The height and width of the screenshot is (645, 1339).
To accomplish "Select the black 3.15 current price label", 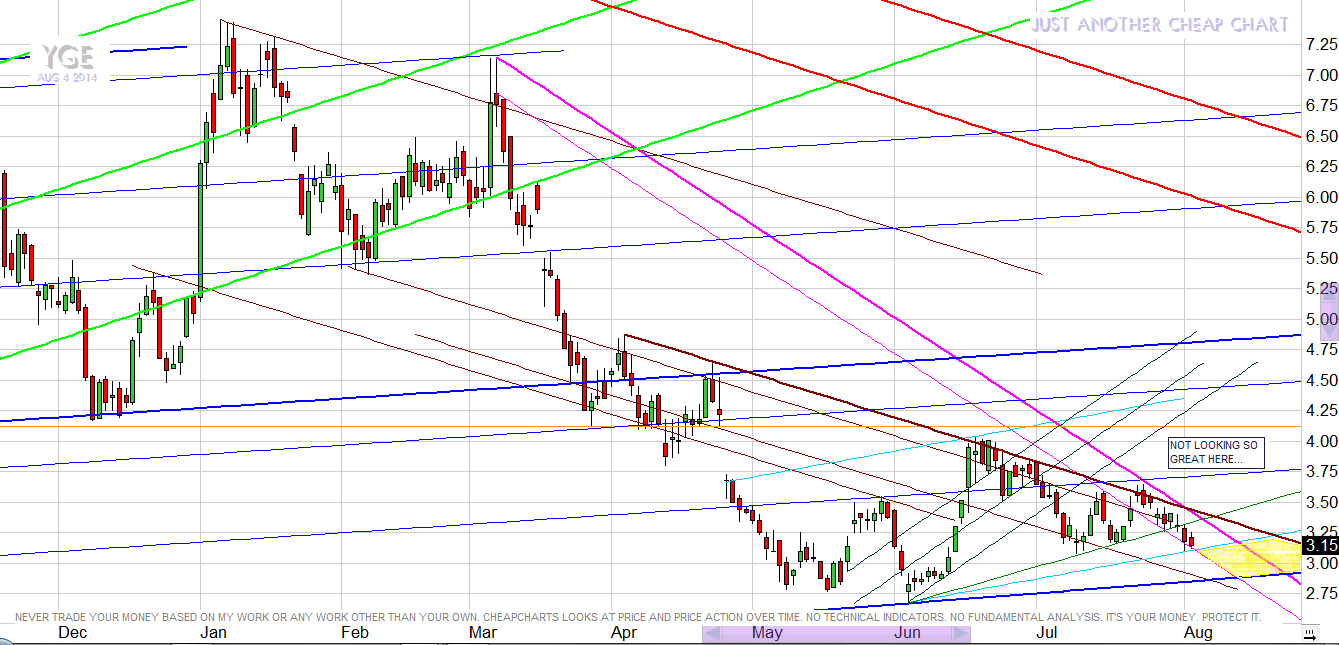I will 1321,546.
